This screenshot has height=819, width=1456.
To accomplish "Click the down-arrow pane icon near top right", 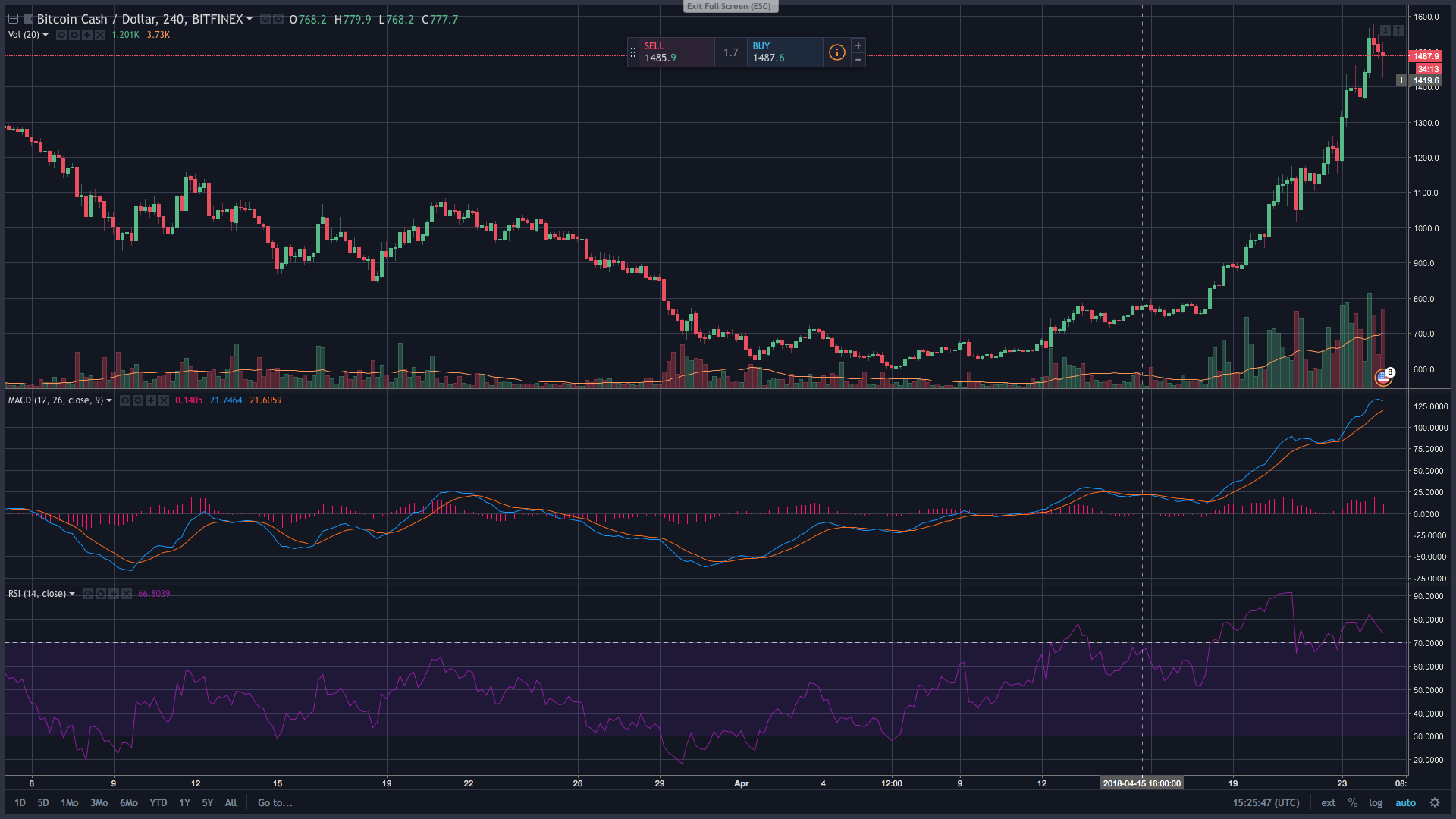I will [1385, 30].
